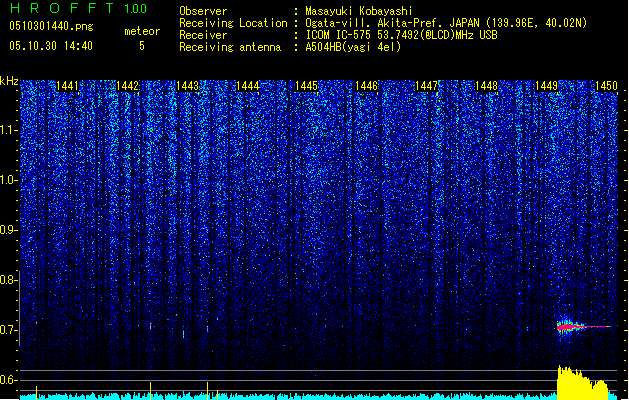
Task: Click the 1444 time marker
Action: [x=248, y=86]
